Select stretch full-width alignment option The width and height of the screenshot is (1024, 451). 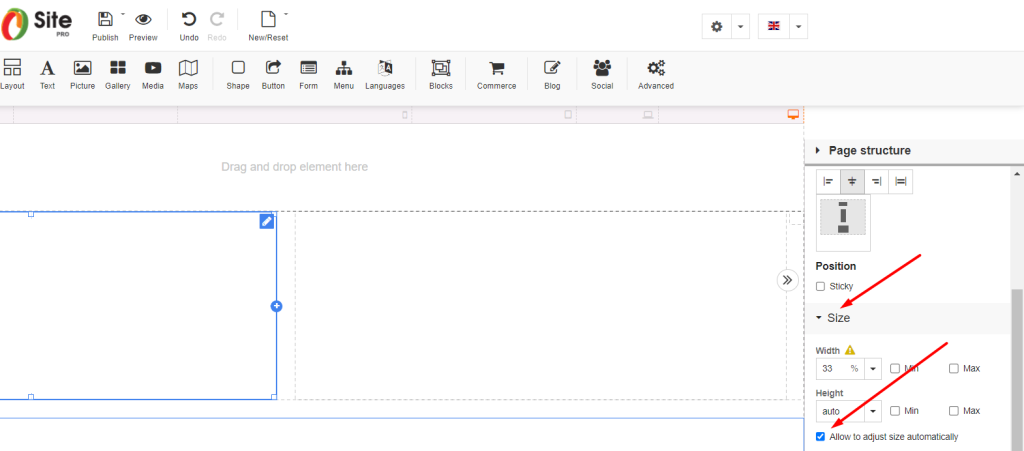point(901,181)
